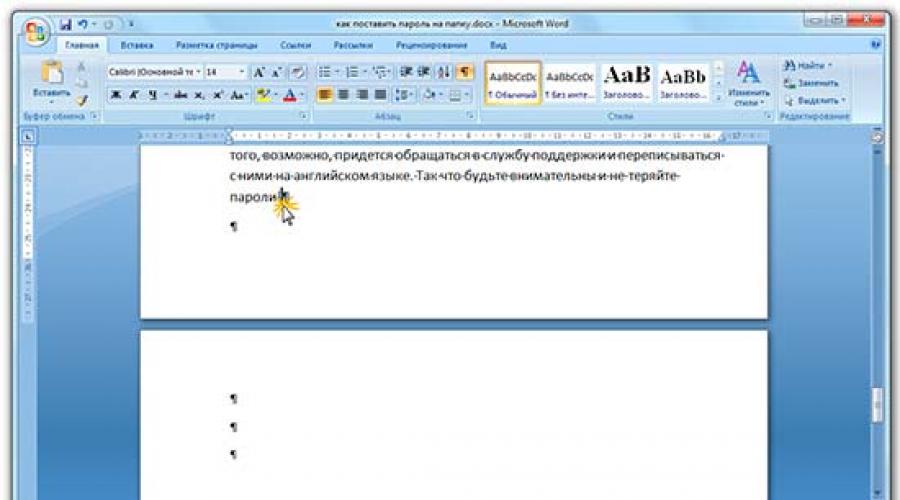Apply red font color A
The height and width of the screenshot is (500, 900).
290,95
